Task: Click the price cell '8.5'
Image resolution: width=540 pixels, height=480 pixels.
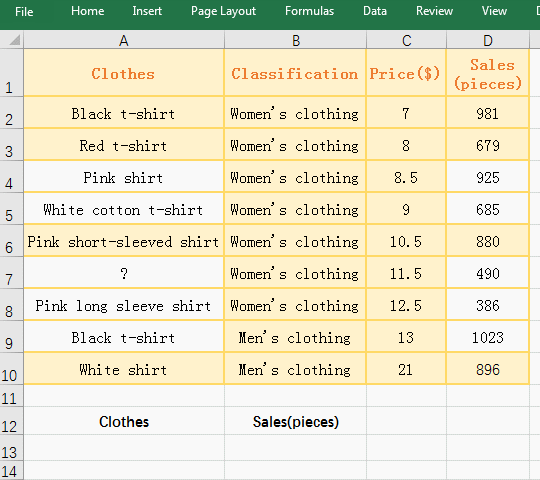Action: point(406,177)
